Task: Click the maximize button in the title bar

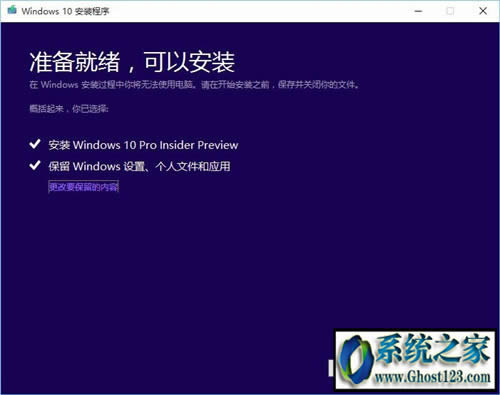Action: pyautogui.click(x=450, y=11)
